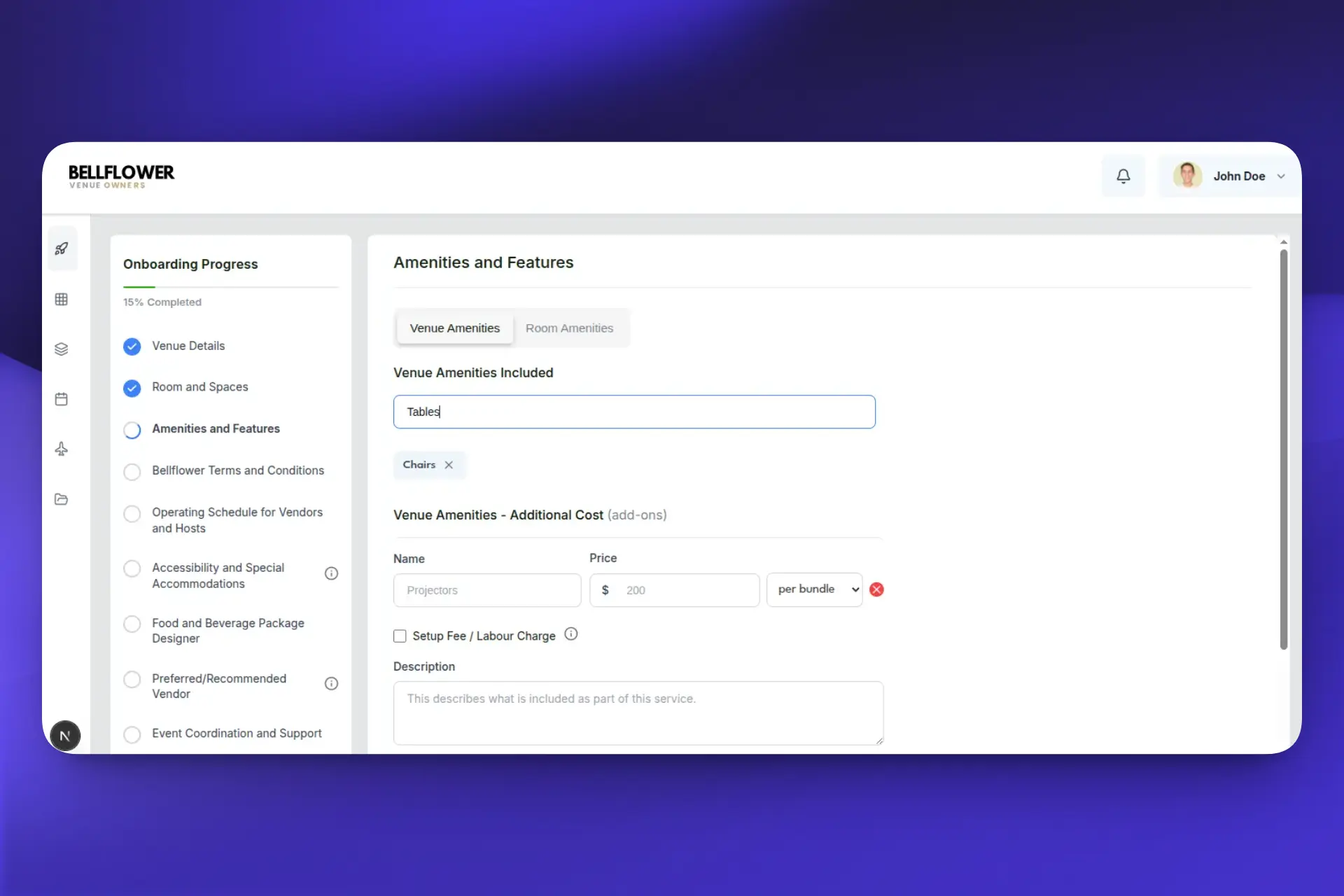The height and width of the screenshot is (896, 1344).
Task: Select the Food and Beverage Package circle
Action: point(132,624)
